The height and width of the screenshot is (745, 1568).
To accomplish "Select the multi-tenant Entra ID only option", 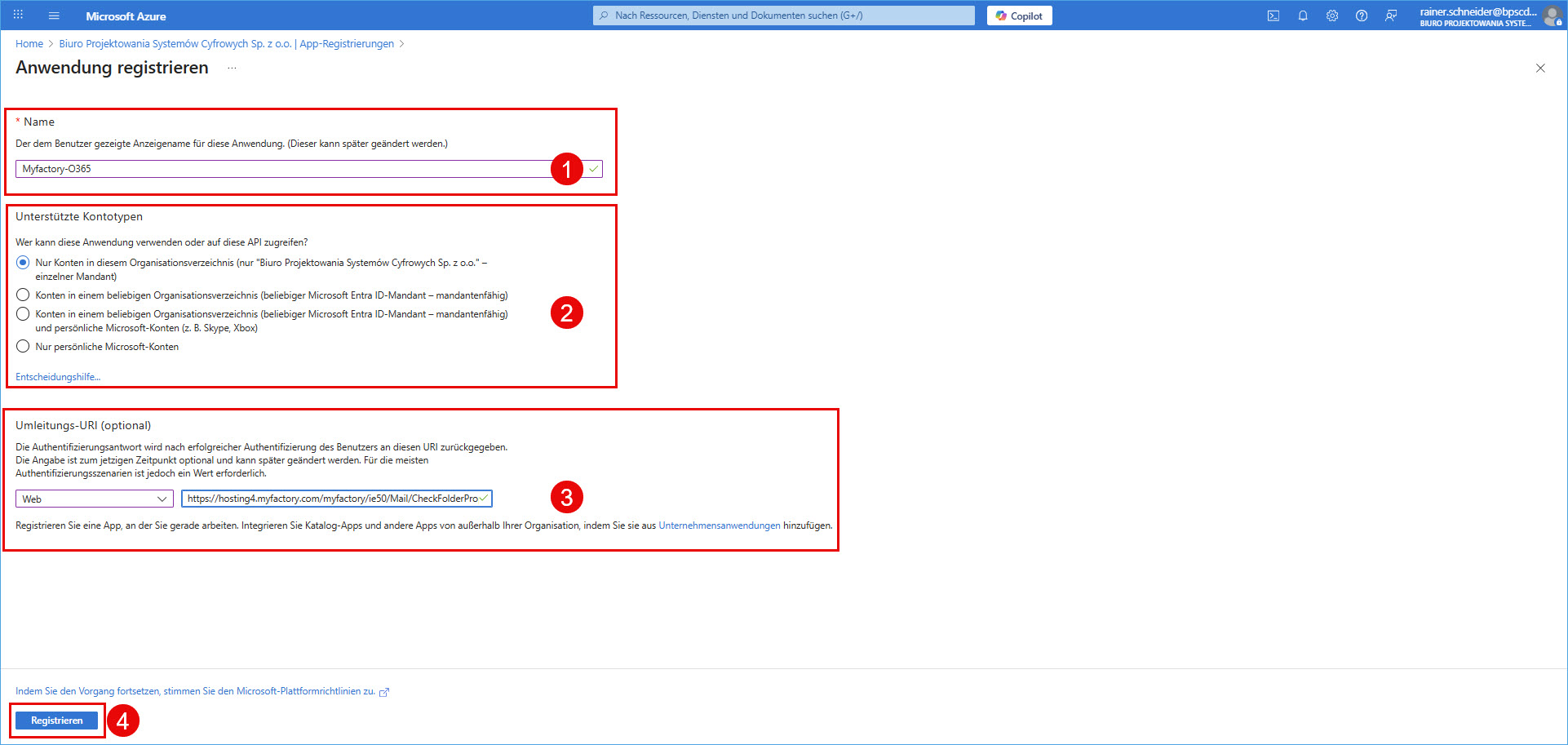I will pyautogui.click(x=23, y=295).
